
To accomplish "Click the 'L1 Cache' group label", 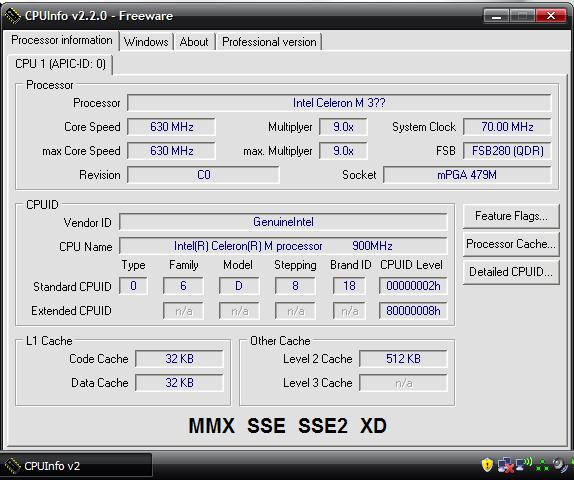I will click(49, 341).
